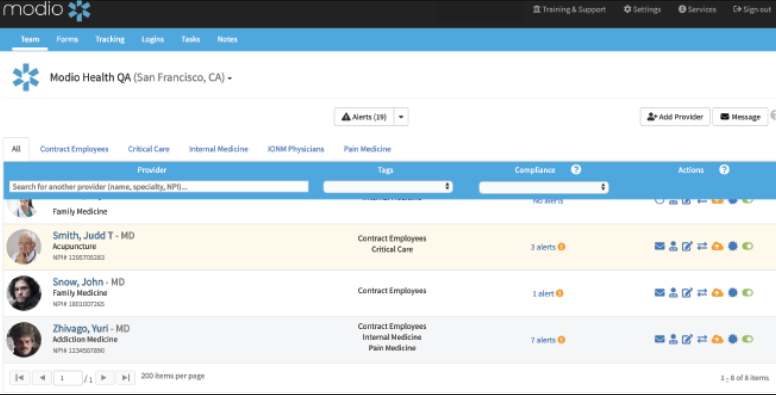Go to last page pagination button
This screenshot has height=395, width=776.
click(126, 378)
